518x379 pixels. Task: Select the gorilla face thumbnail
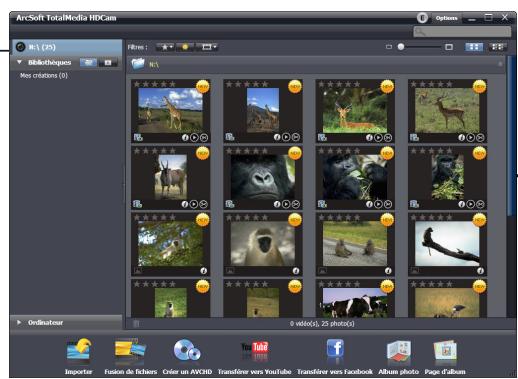tap(263, 178)
